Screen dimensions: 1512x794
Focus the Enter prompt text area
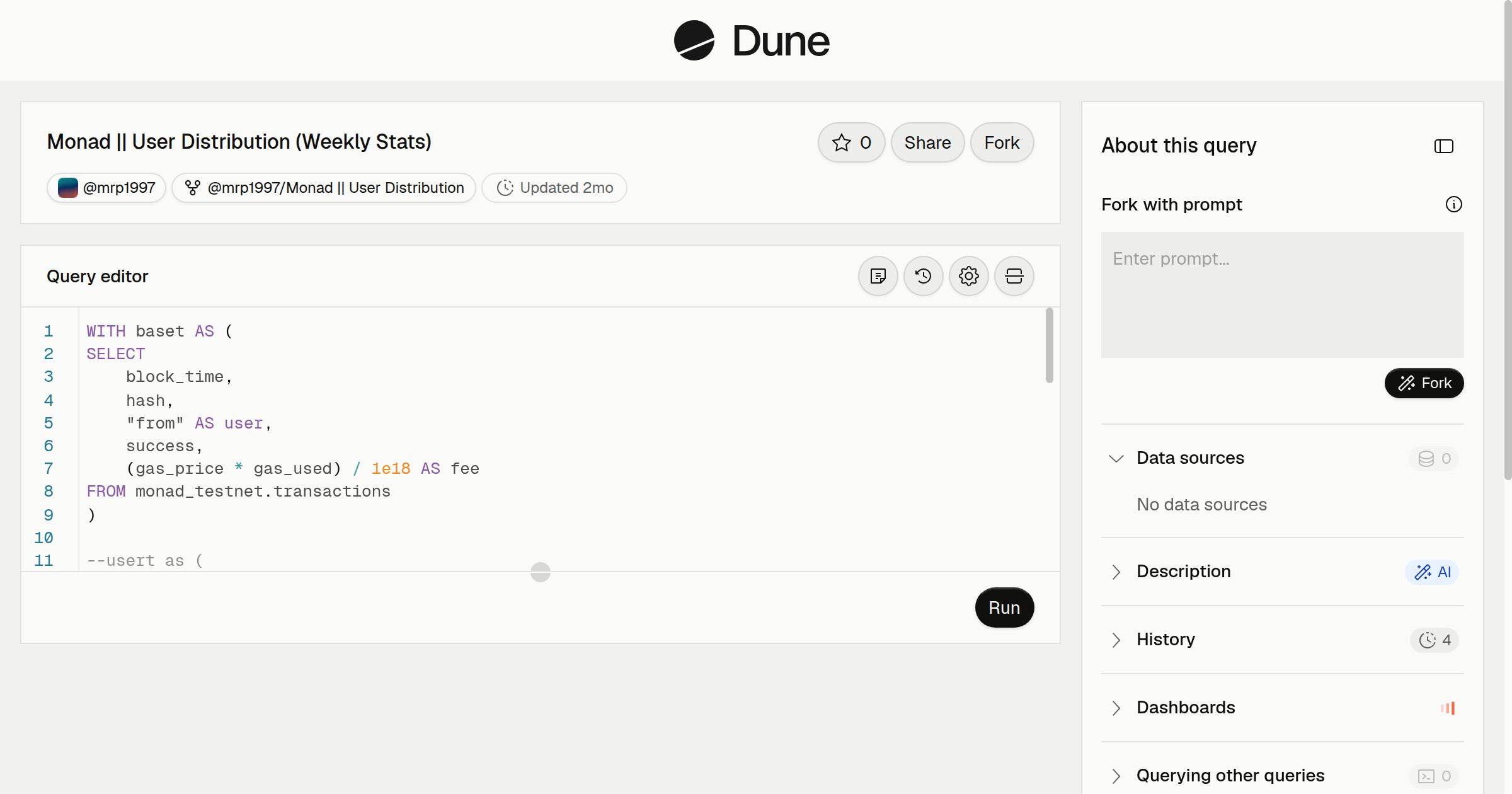pyautogui.click(x=1282, y=295)
